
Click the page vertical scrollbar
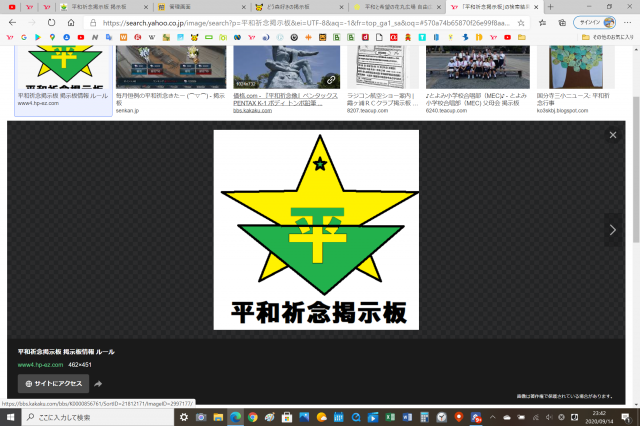point(635,200)
